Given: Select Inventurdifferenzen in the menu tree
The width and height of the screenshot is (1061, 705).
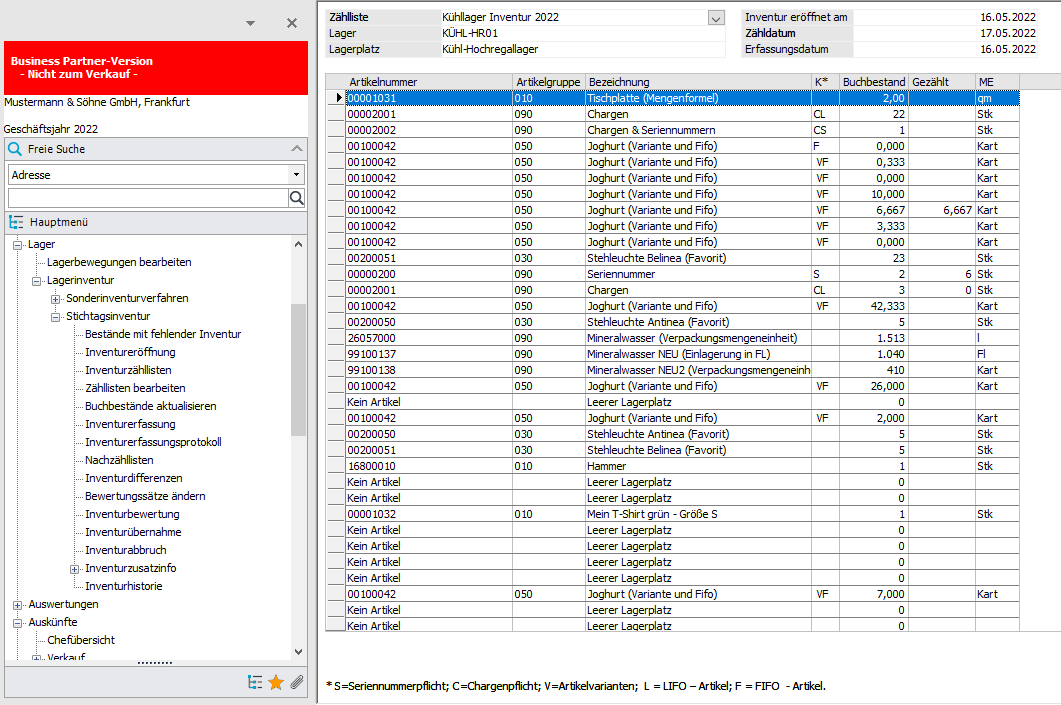Looking at the screenshot, I should pyautogui.click(x=134, y=478).
